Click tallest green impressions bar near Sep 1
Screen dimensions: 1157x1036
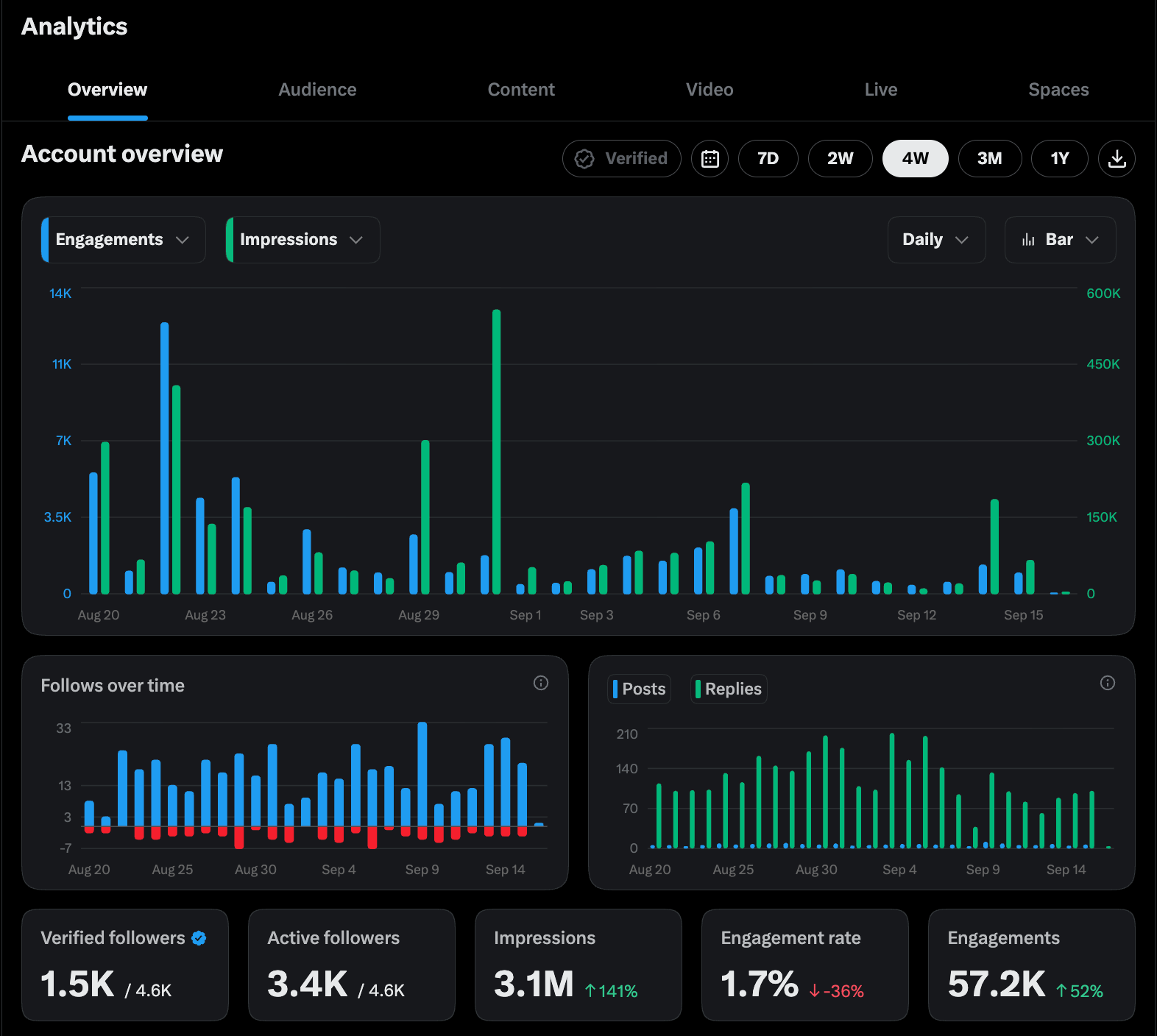(497, 452)
